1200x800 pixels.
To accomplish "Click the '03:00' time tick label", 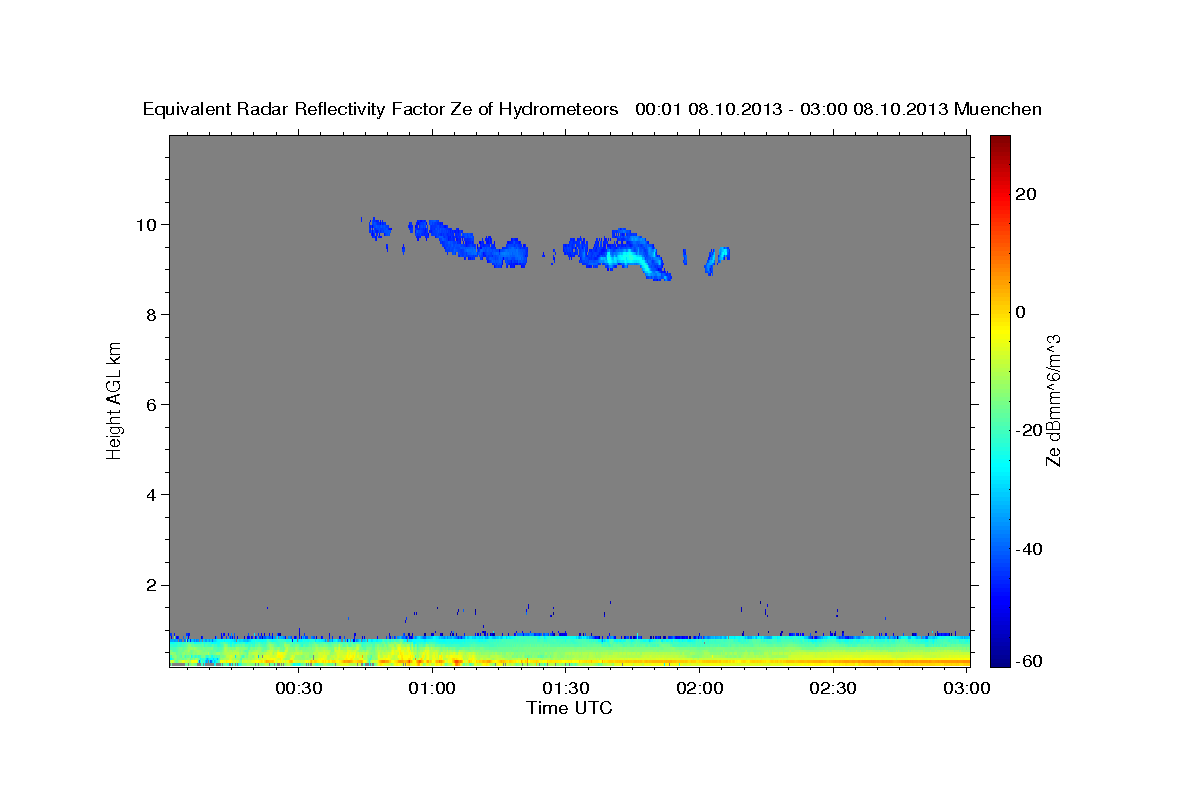I will pos(966,689).
